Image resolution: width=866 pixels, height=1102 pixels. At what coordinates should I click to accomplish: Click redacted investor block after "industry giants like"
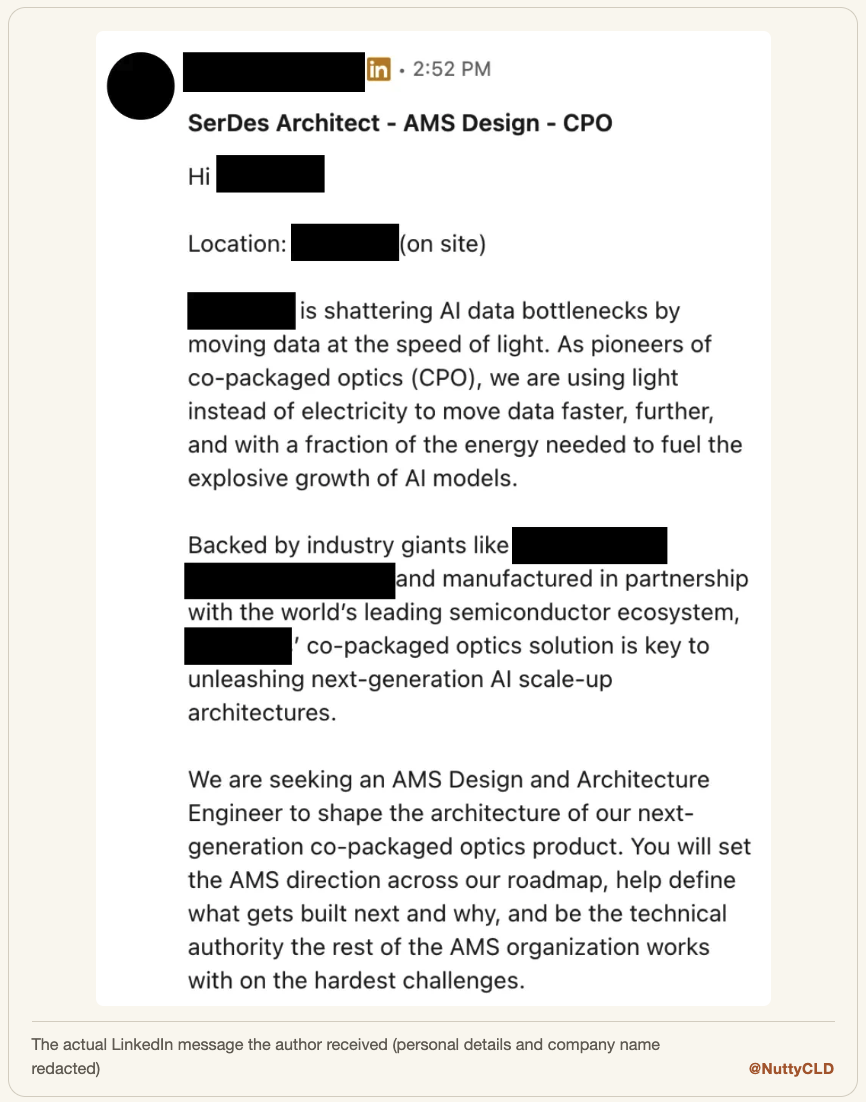click(589, 545)
